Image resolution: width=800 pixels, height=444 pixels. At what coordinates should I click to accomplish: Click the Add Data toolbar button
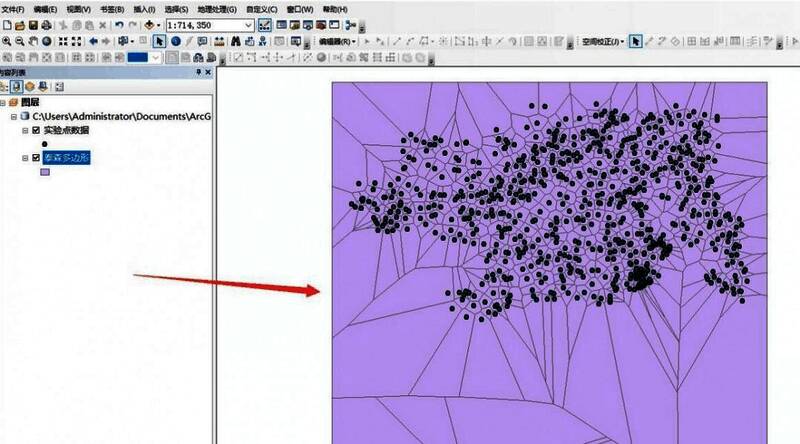click(154, 24)
